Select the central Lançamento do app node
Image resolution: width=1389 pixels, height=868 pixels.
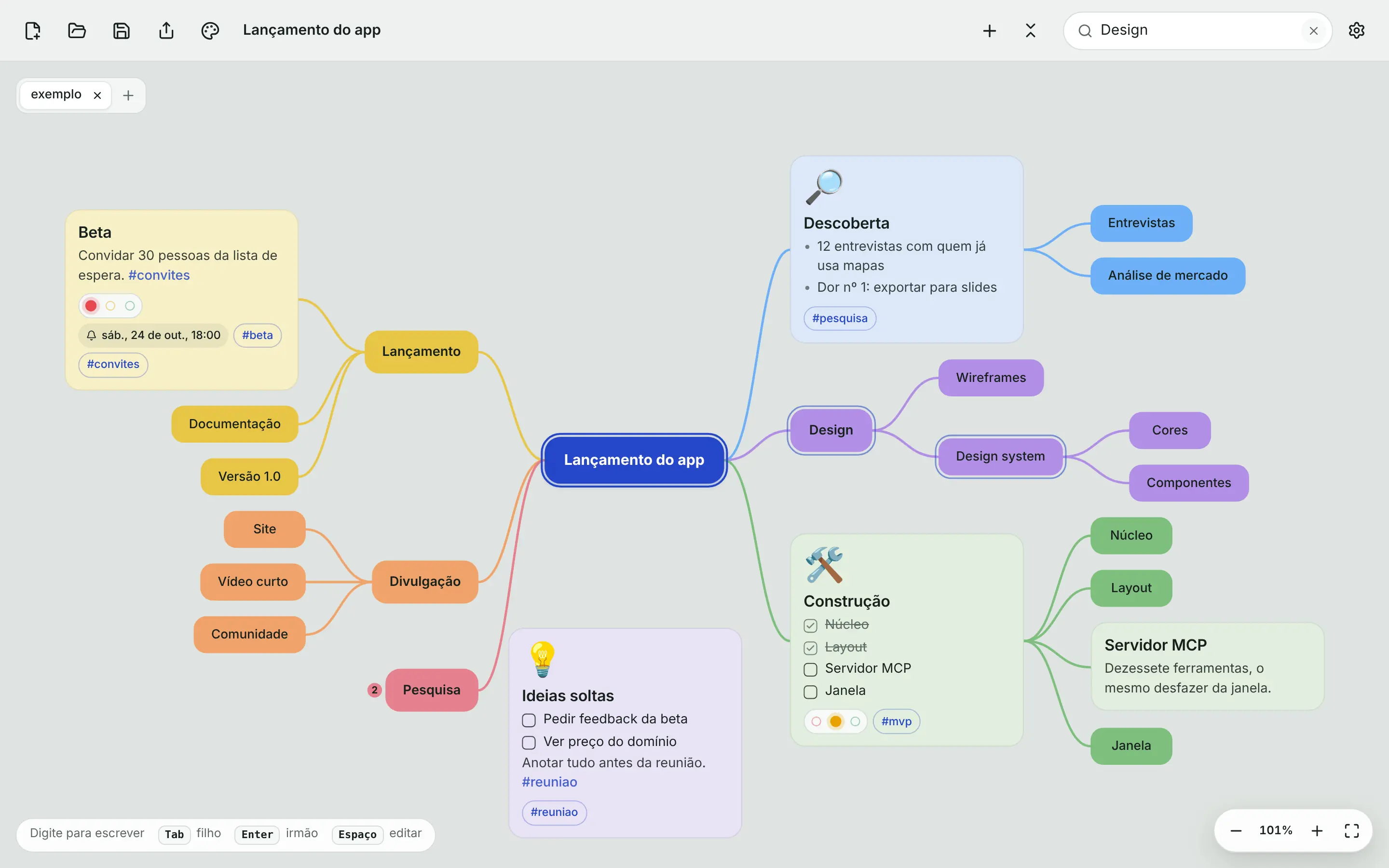coord(634,461)
